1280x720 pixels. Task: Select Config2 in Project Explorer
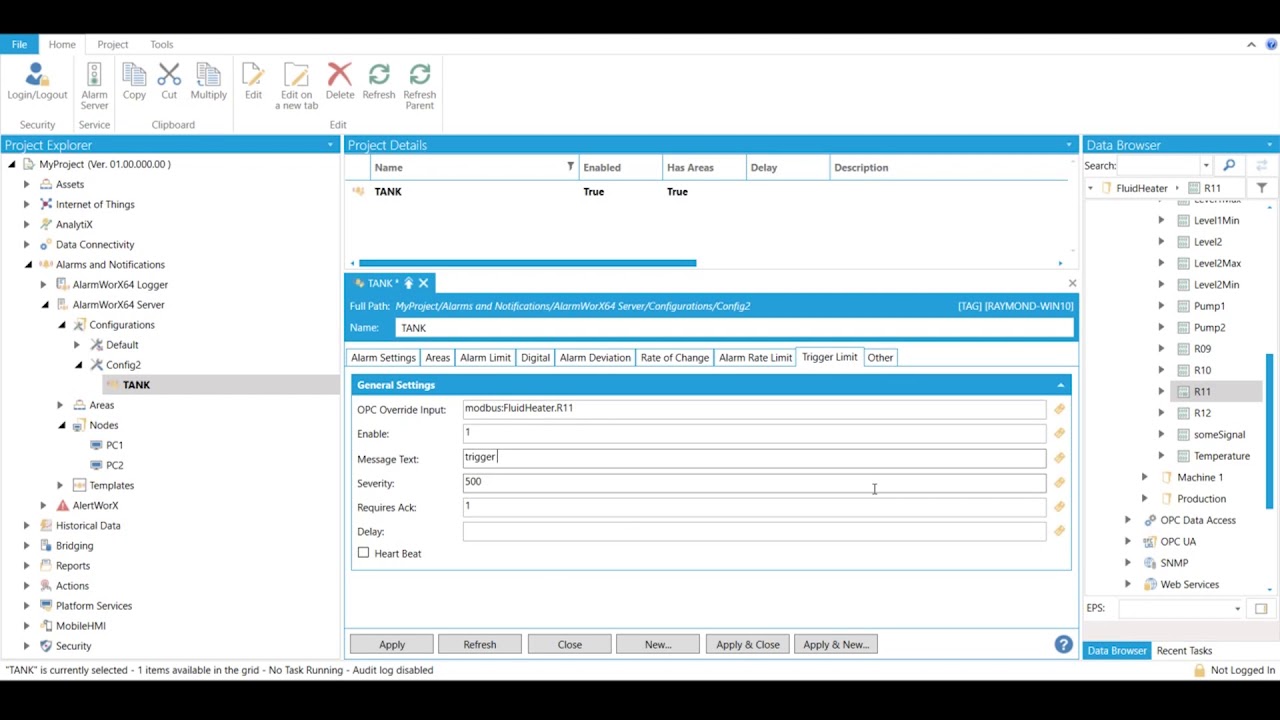124,365
